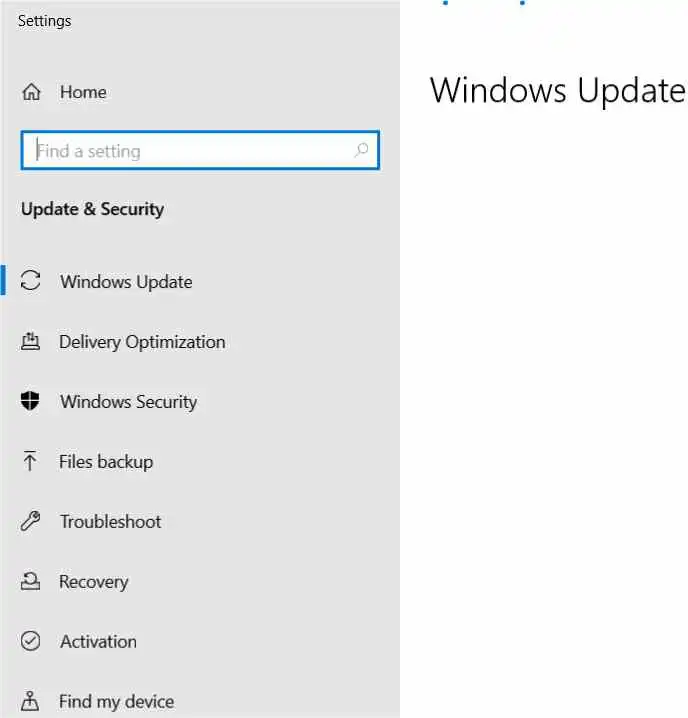Viewport: 688px width, 718px height.
Task: Click the Settings window title text
Action: (44, 21)
